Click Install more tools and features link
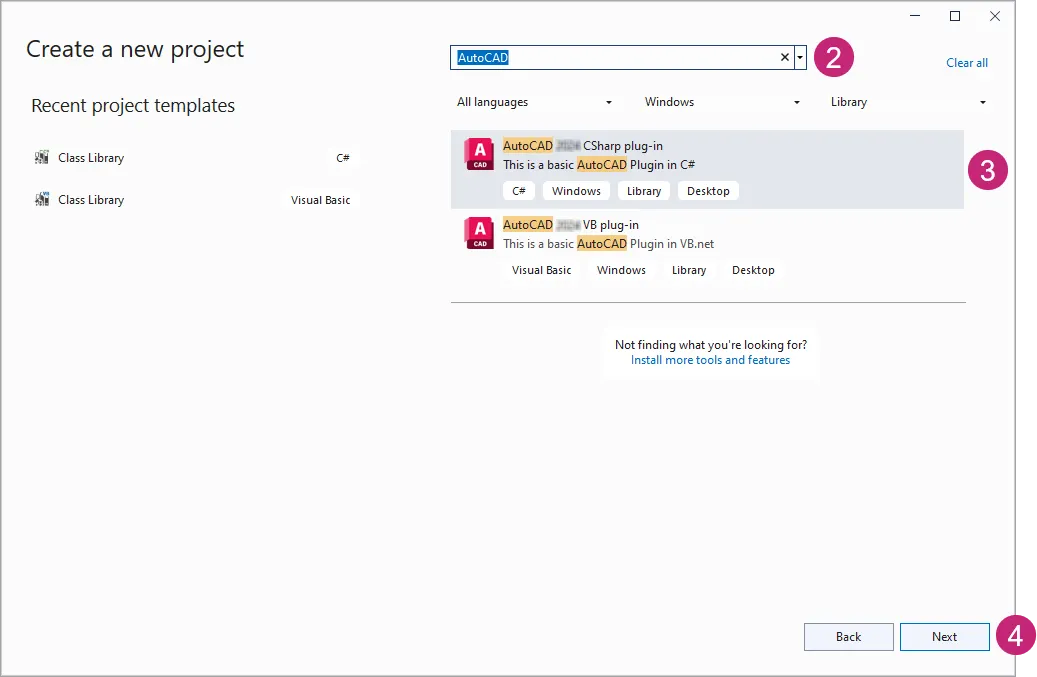Screen dimensions: 1037x677 [710, 360]
